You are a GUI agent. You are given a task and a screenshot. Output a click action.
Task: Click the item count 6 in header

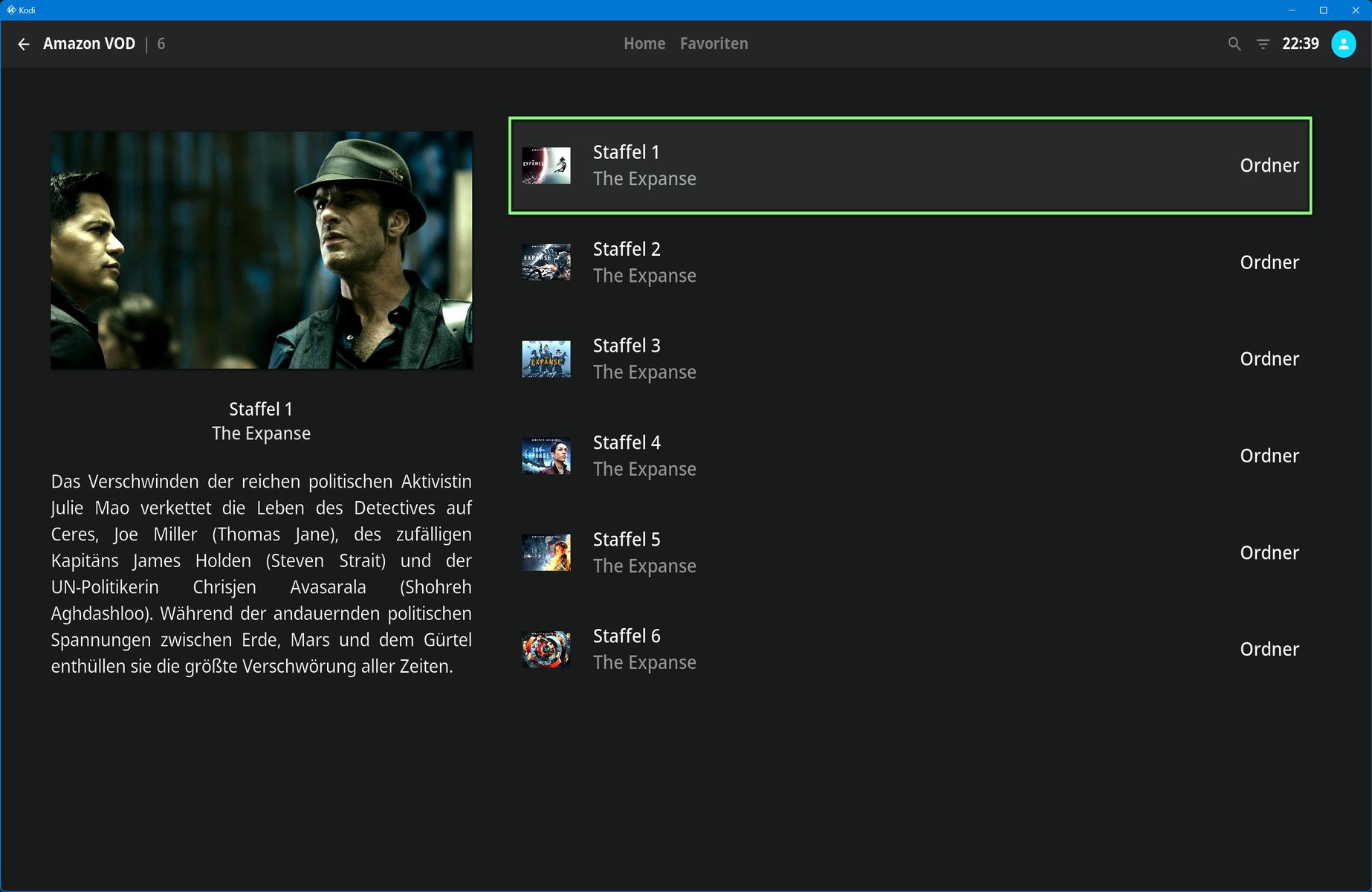(x=161, y=44)
